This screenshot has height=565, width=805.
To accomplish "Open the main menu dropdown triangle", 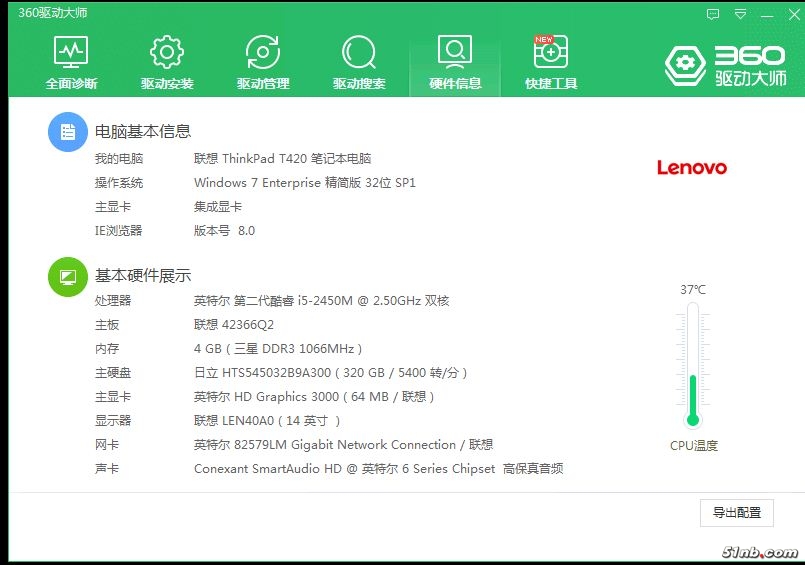I will pyautogui.click(x=740, y=14).
